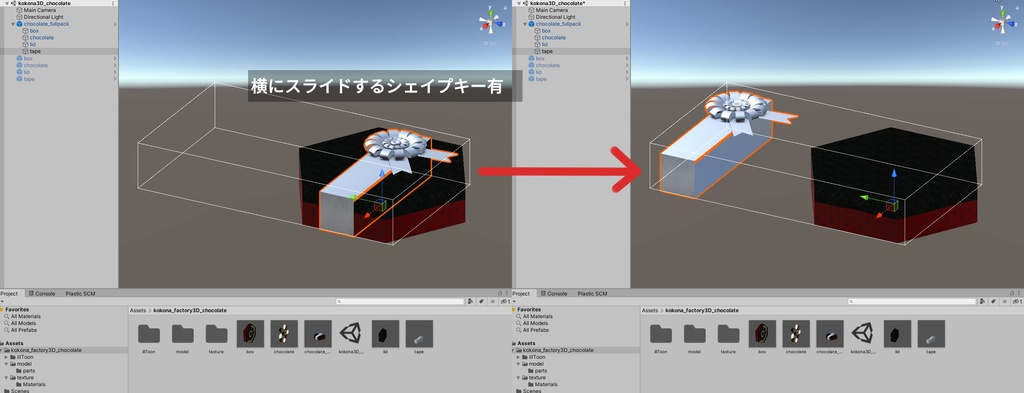
Task: Open chocolate_fullpack prefab chevron in right editor
Action: coord(627,24)
